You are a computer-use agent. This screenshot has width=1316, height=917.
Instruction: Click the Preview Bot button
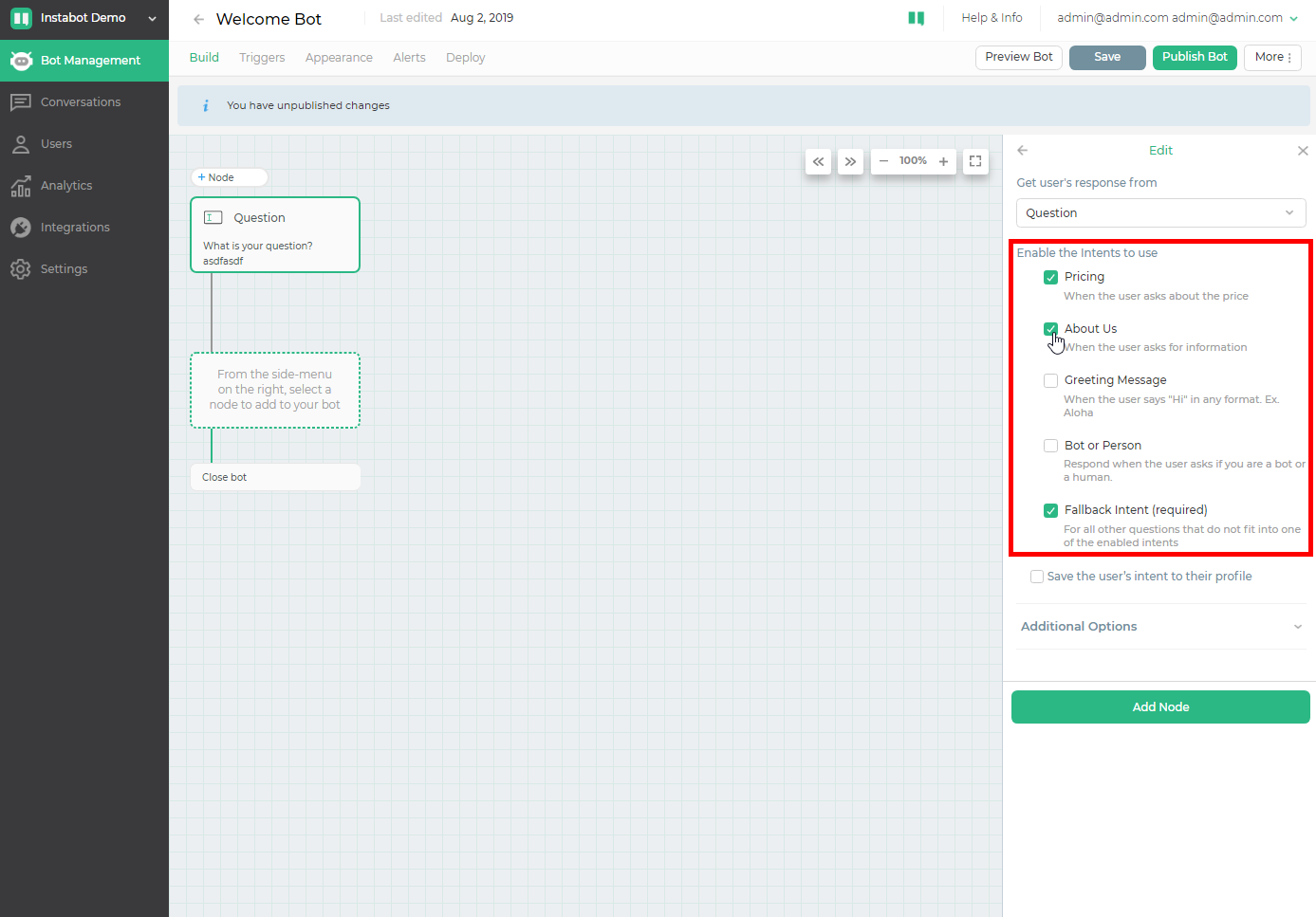1018,57
